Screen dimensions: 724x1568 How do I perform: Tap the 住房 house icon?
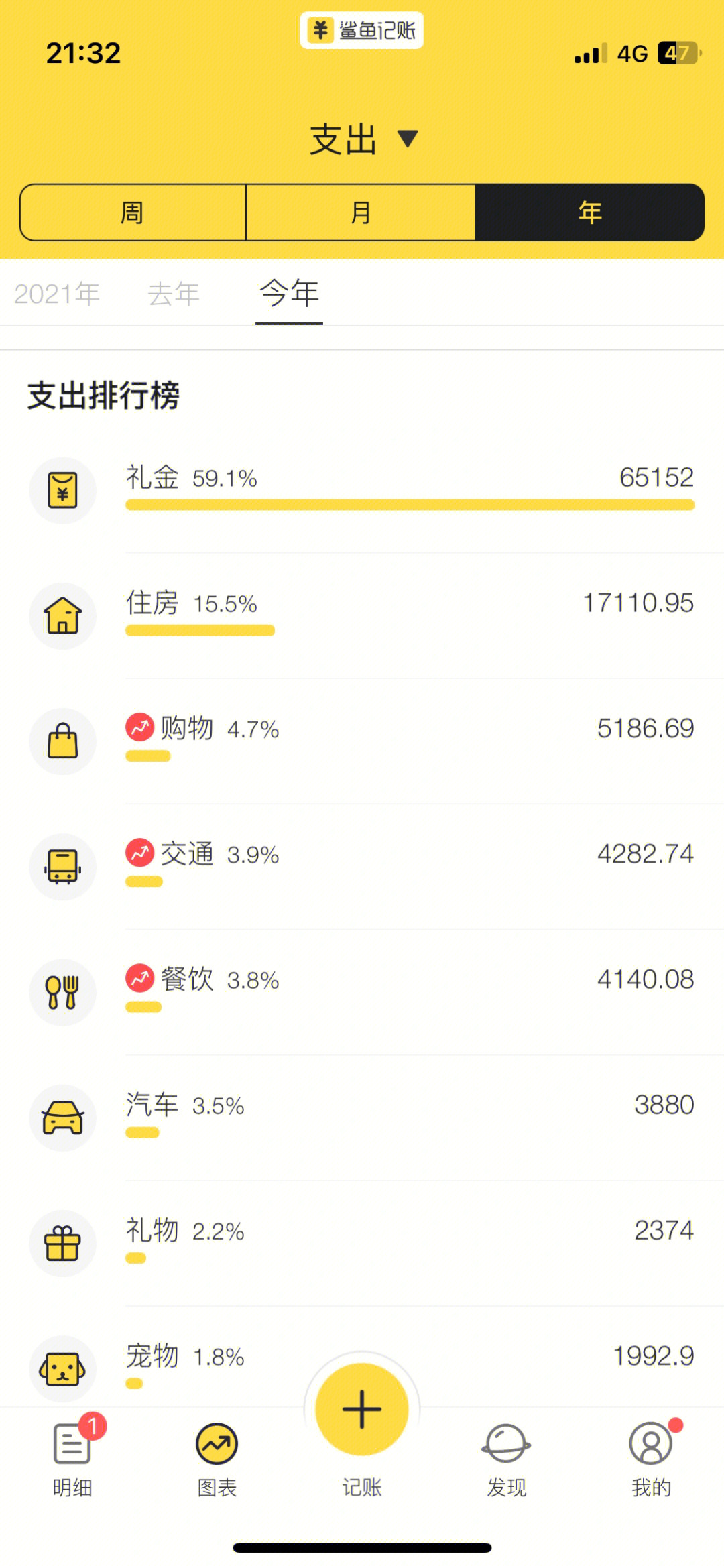coord(62,615)
